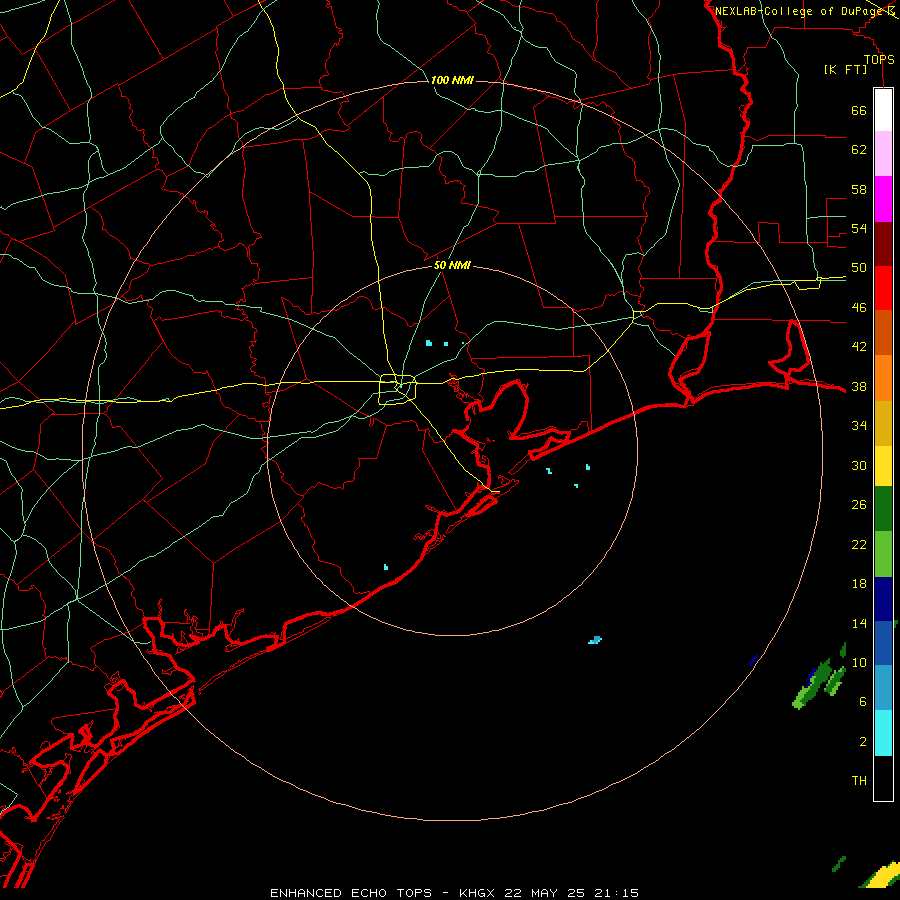
Task: Click the "[K FT]" units label
Action: pyautogui.click(x=845, y=70)
